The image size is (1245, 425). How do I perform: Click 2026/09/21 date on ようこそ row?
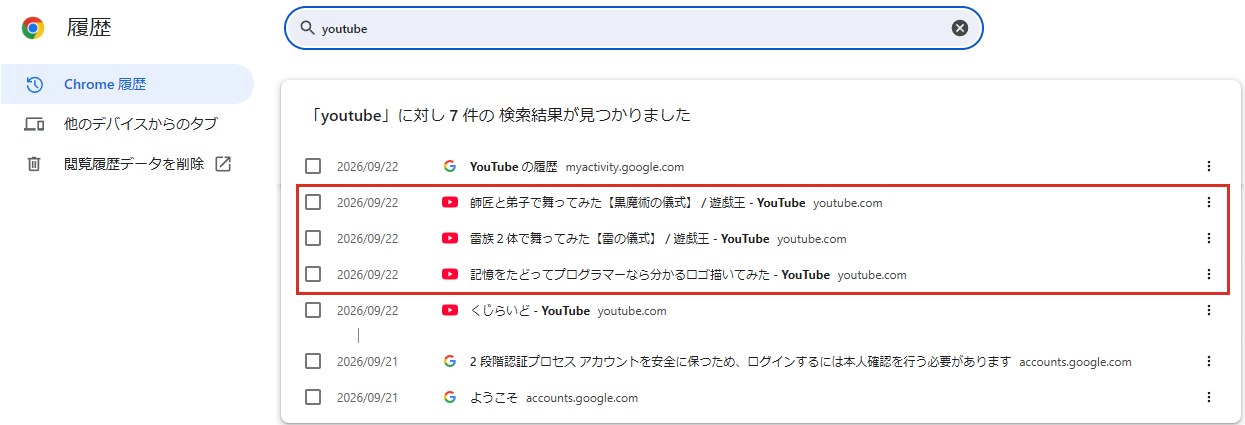[367, 398]
